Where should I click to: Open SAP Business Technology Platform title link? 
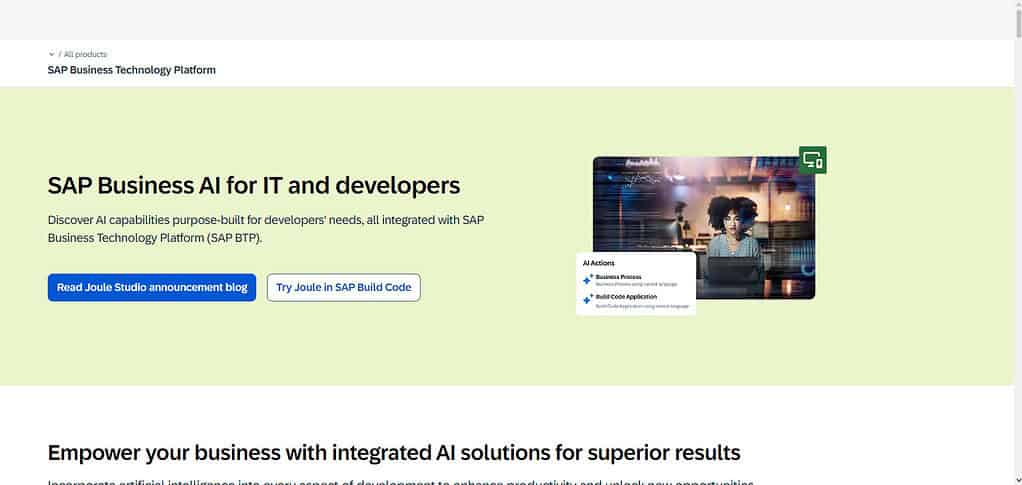pos(132,70)
